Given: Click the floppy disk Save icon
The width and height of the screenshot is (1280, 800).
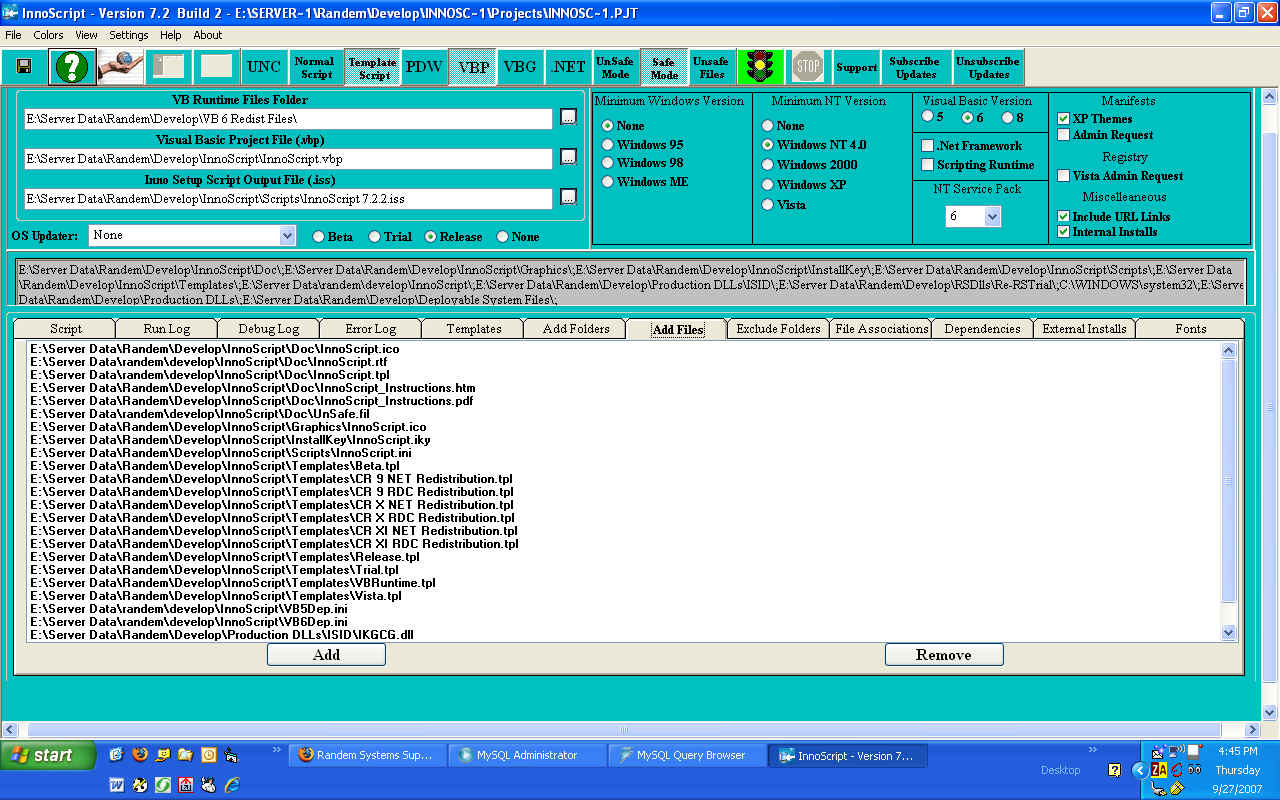Looking at the screenshot, I should click(x=24, y=67).
